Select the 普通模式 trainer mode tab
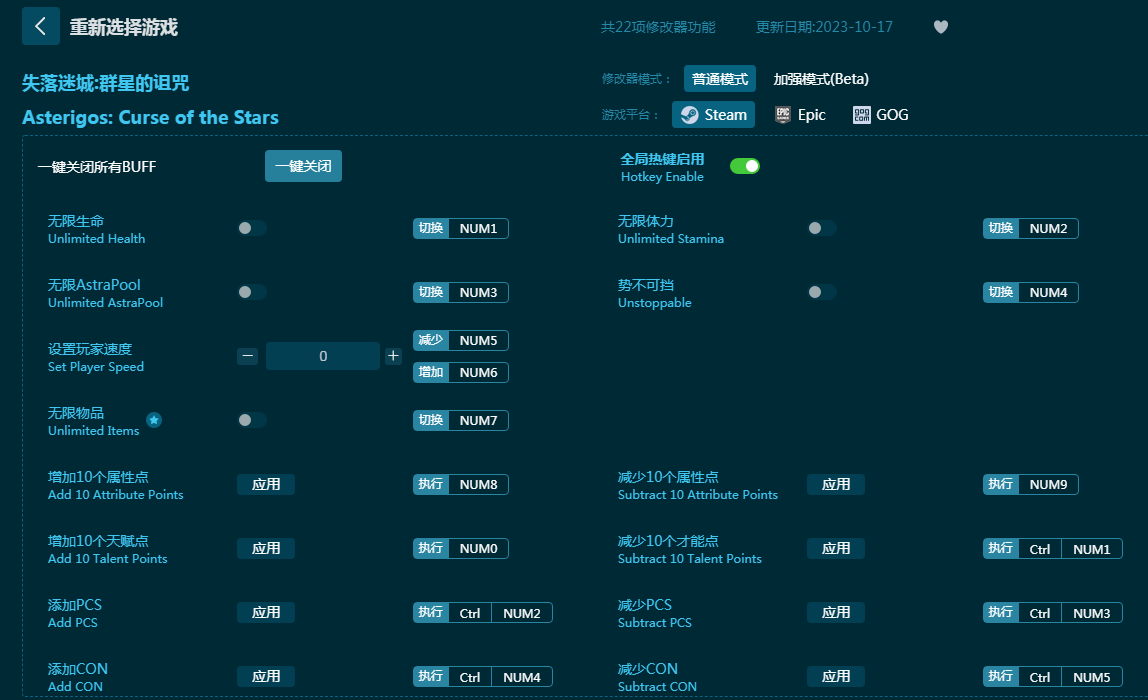This screenshot has width=1148, height=700. pyautogui.click(x=720, y=79)
